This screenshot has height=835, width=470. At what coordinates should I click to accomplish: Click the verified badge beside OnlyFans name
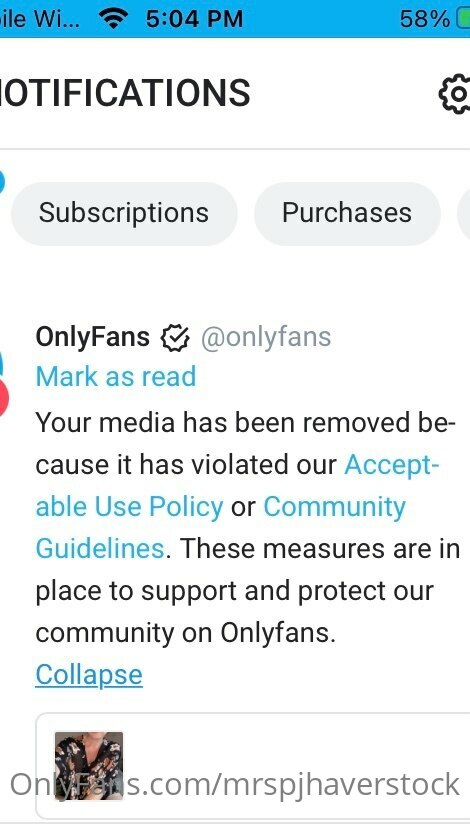(175, 338)
